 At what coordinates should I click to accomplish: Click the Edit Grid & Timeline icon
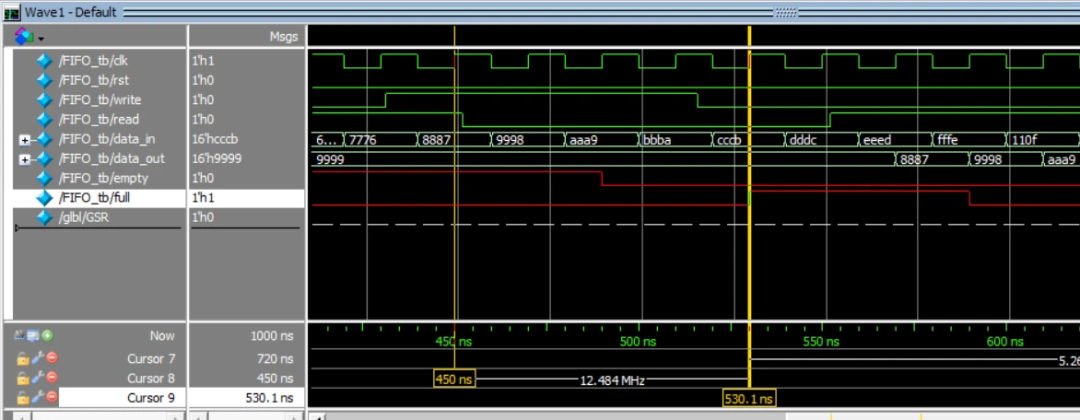coord(33,336)
